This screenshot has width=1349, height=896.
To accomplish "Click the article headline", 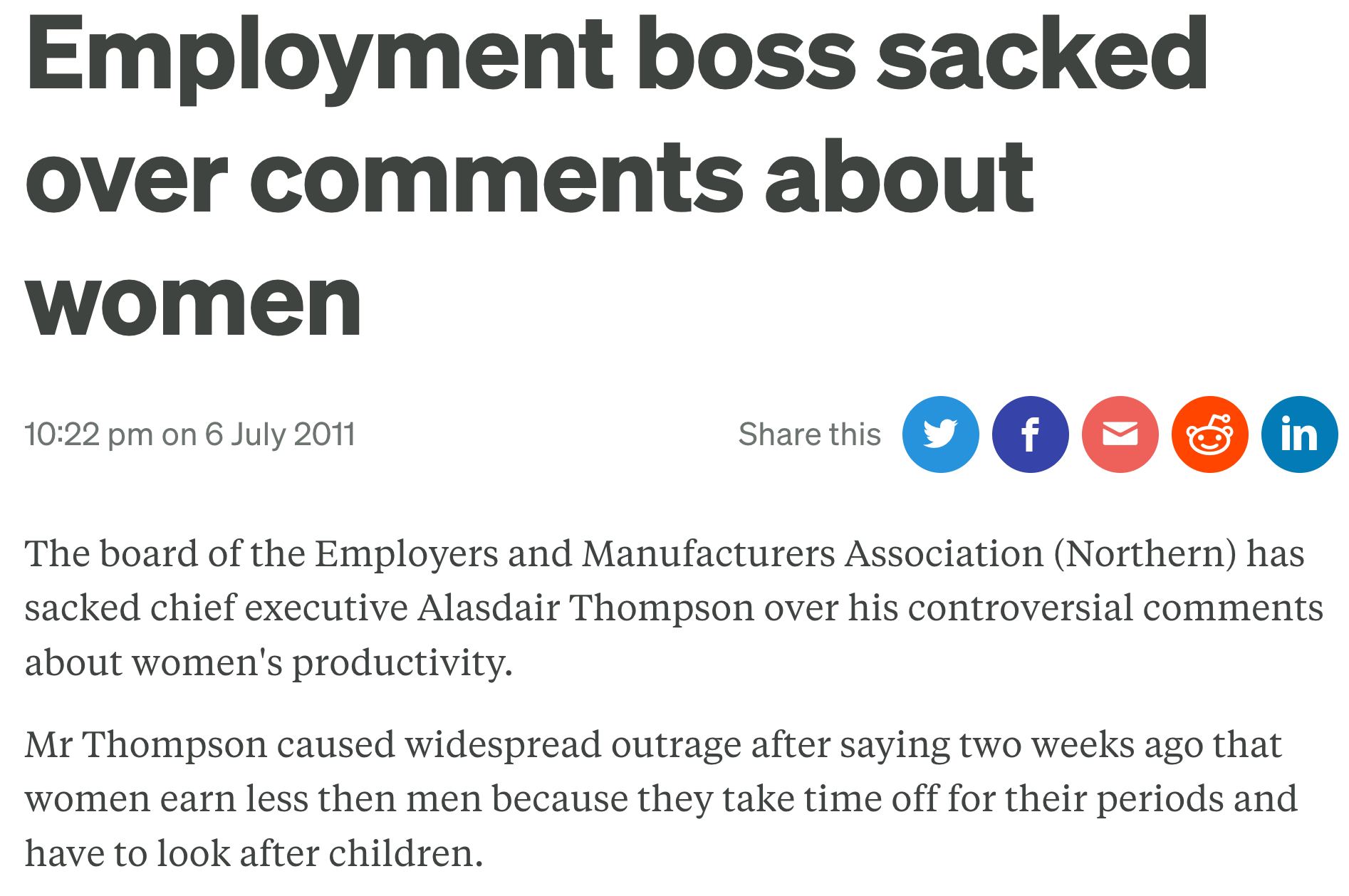I will click(x=528, y=178).
